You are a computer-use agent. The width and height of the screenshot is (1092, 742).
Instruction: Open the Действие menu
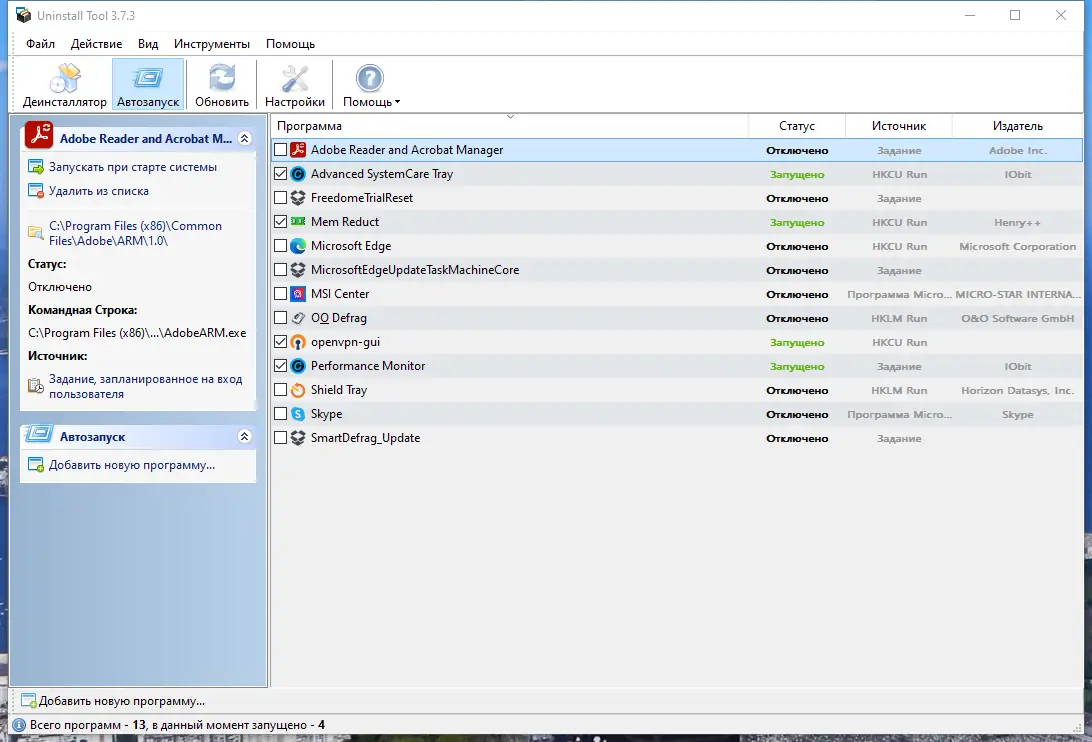point(96,44)
